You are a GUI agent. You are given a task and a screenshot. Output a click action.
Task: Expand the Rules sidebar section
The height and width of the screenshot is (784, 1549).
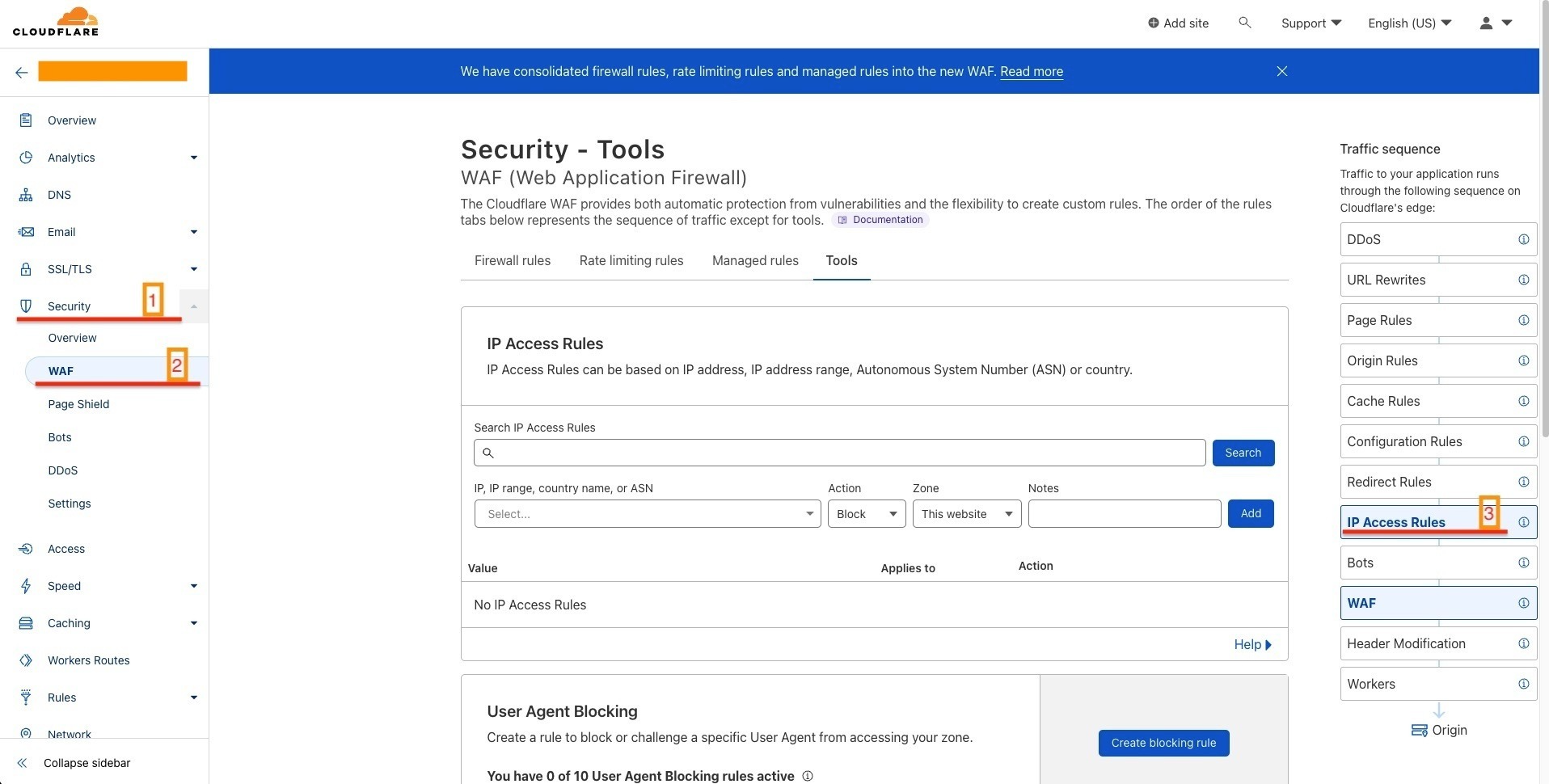[194, 698]
